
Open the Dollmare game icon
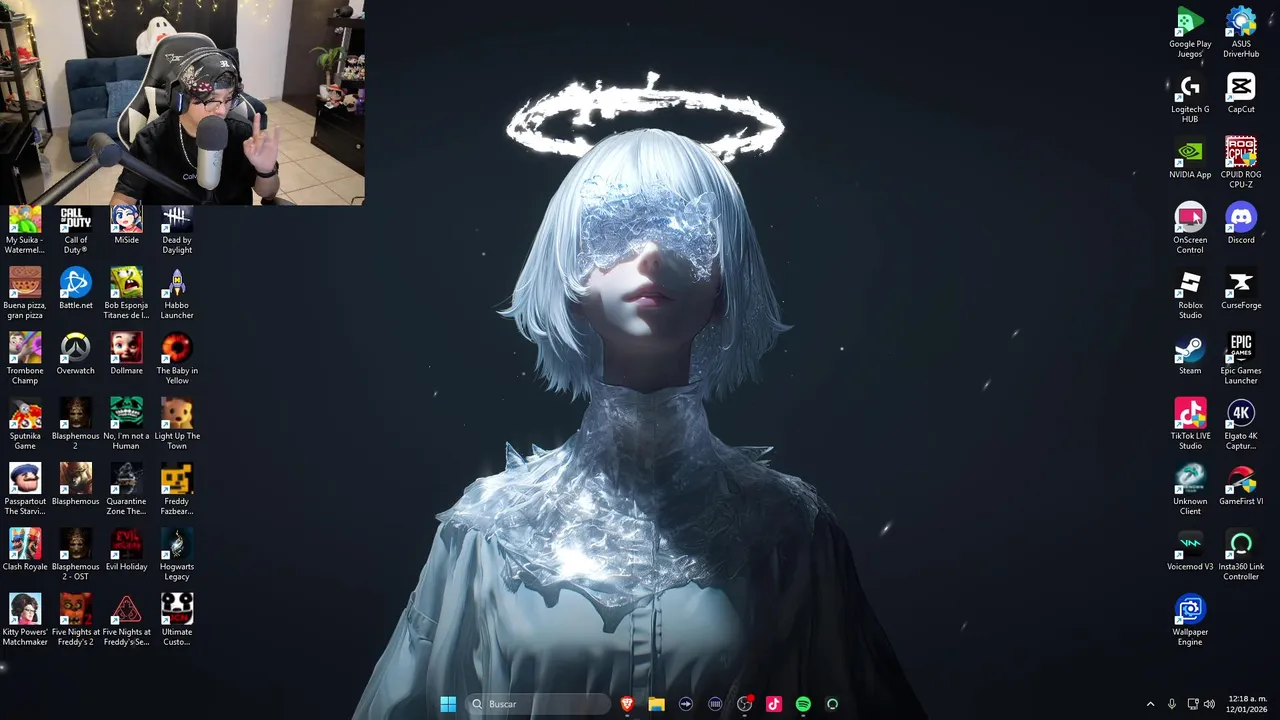[126, 355]
